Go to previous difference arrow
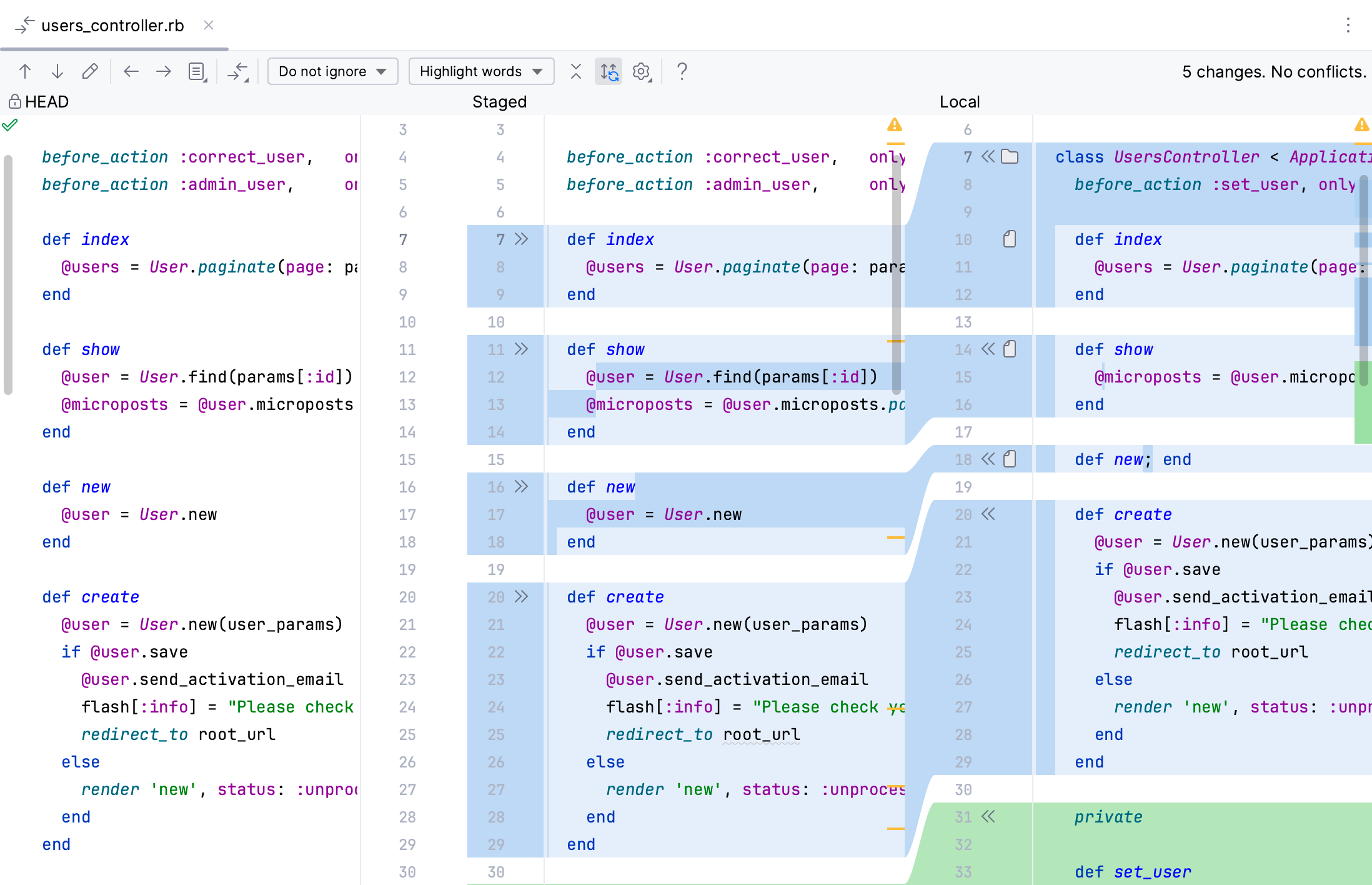The image size is (1372, 885). pyautogui.click(x=25, y=71)
